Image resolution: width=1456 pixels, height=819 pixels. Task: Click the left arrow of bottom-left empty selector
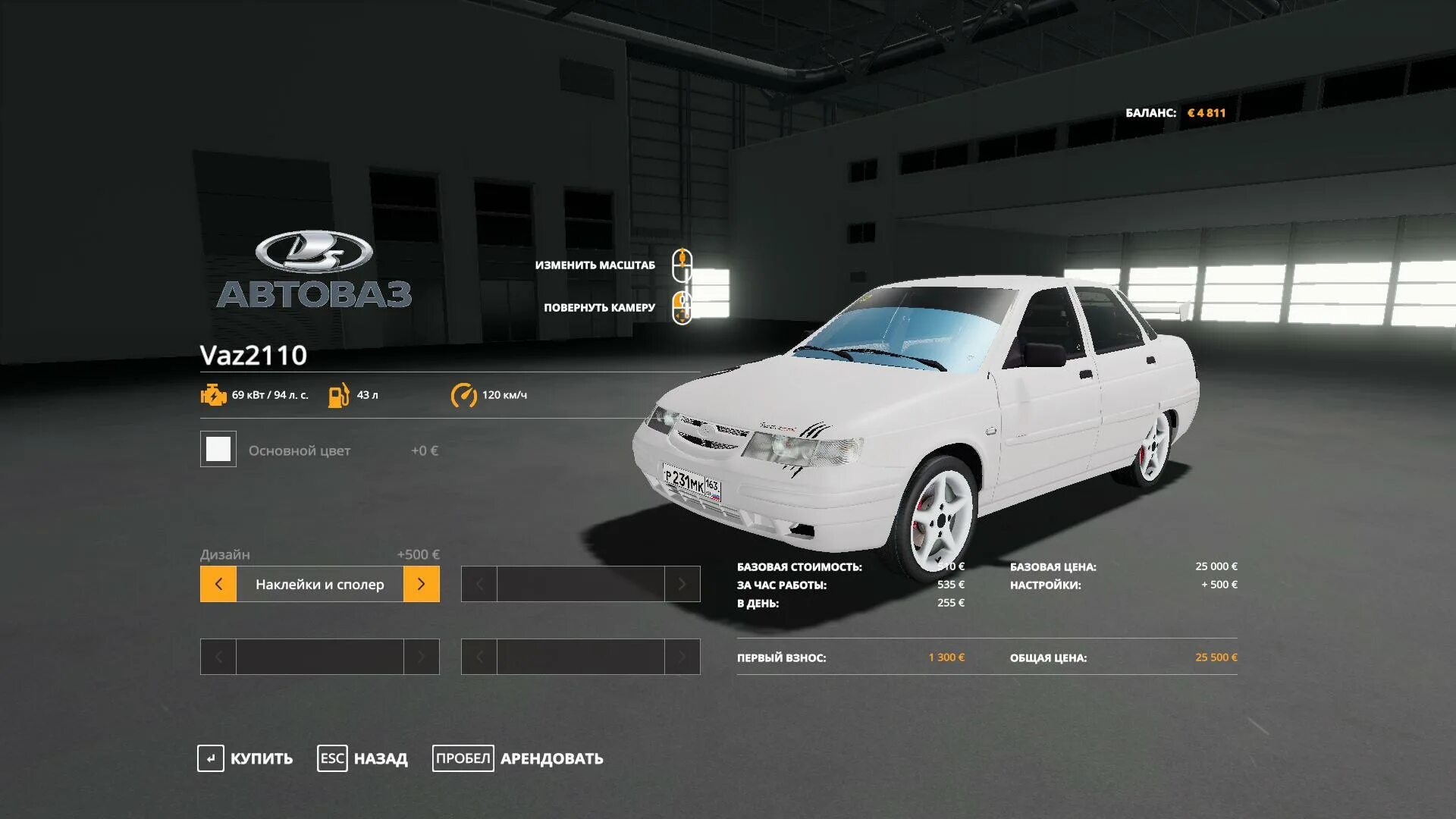218,657
